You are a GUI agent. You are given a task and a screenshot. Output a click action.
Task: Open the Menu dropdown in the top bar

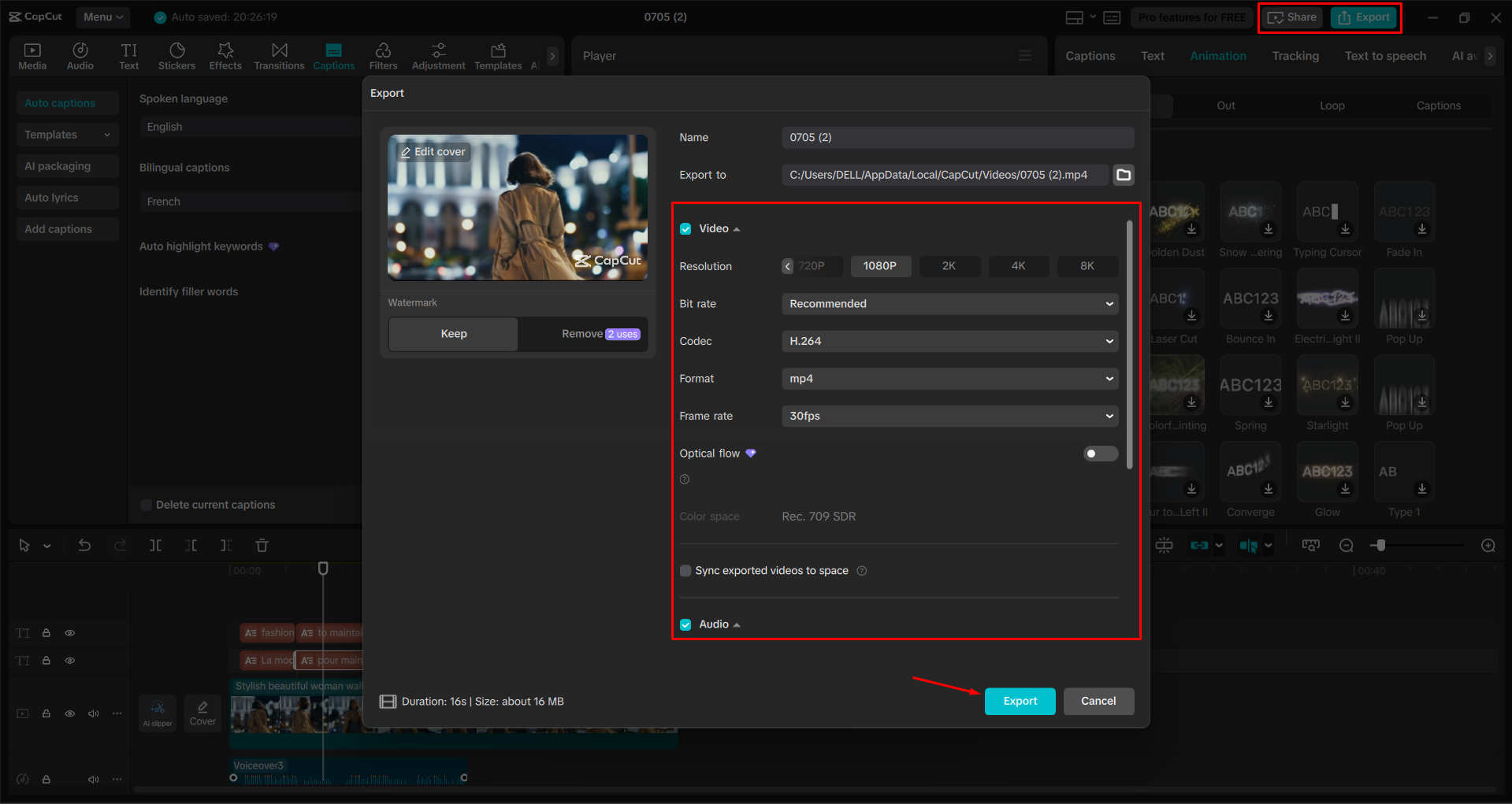click(102, 17)
